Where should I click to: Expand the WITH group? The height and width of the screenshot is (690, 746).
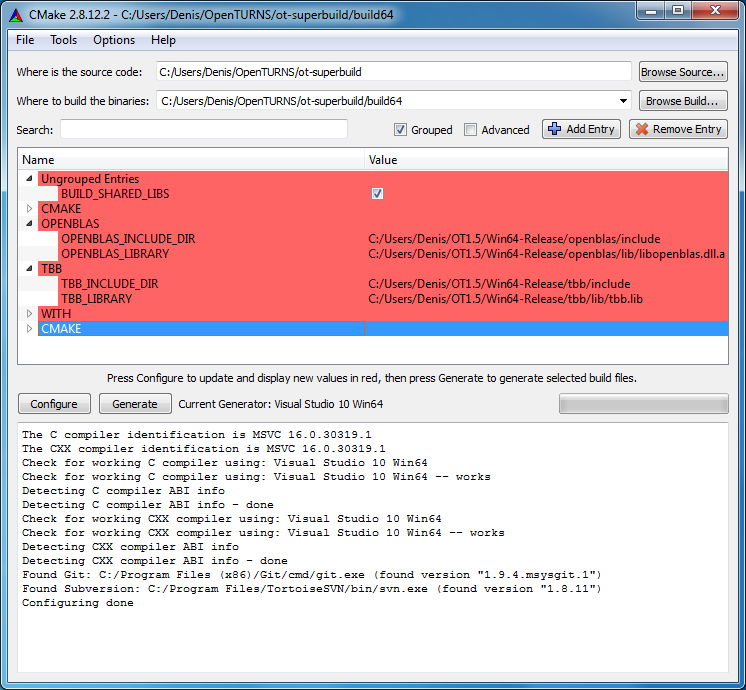[29, 314]
